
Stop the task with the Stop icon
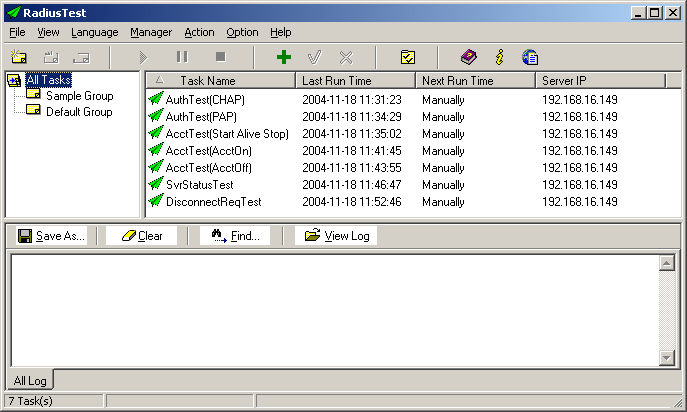(x=221, y=57)
